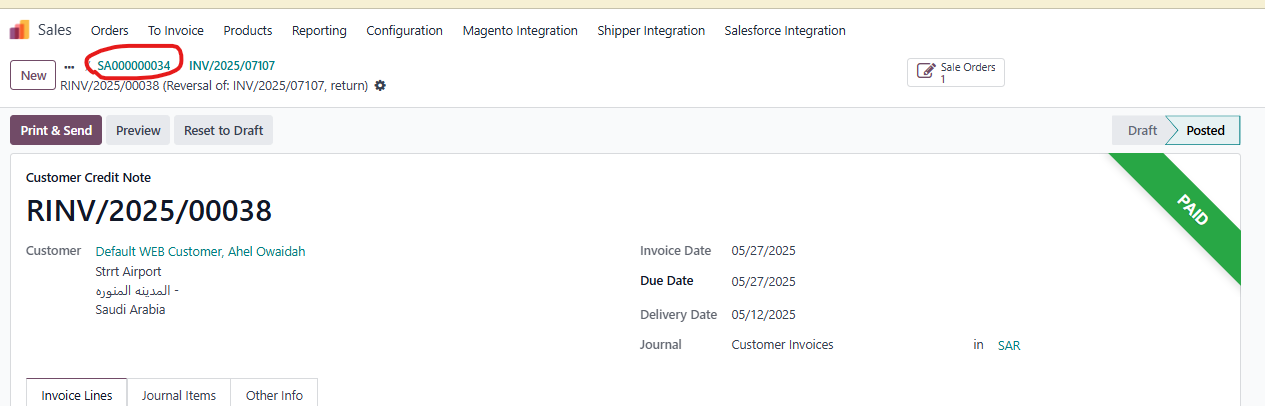Open the gear actions menu beside the credit note name
Screen dimensions: 1265x406
click(380, 86)
